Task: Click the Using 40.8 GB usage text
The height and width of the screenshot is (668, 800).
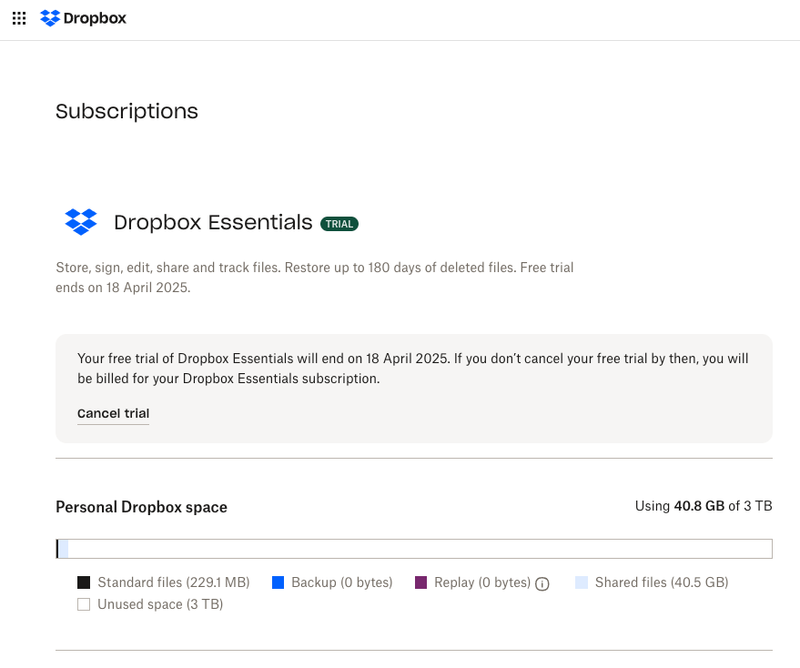Action: 703,506
